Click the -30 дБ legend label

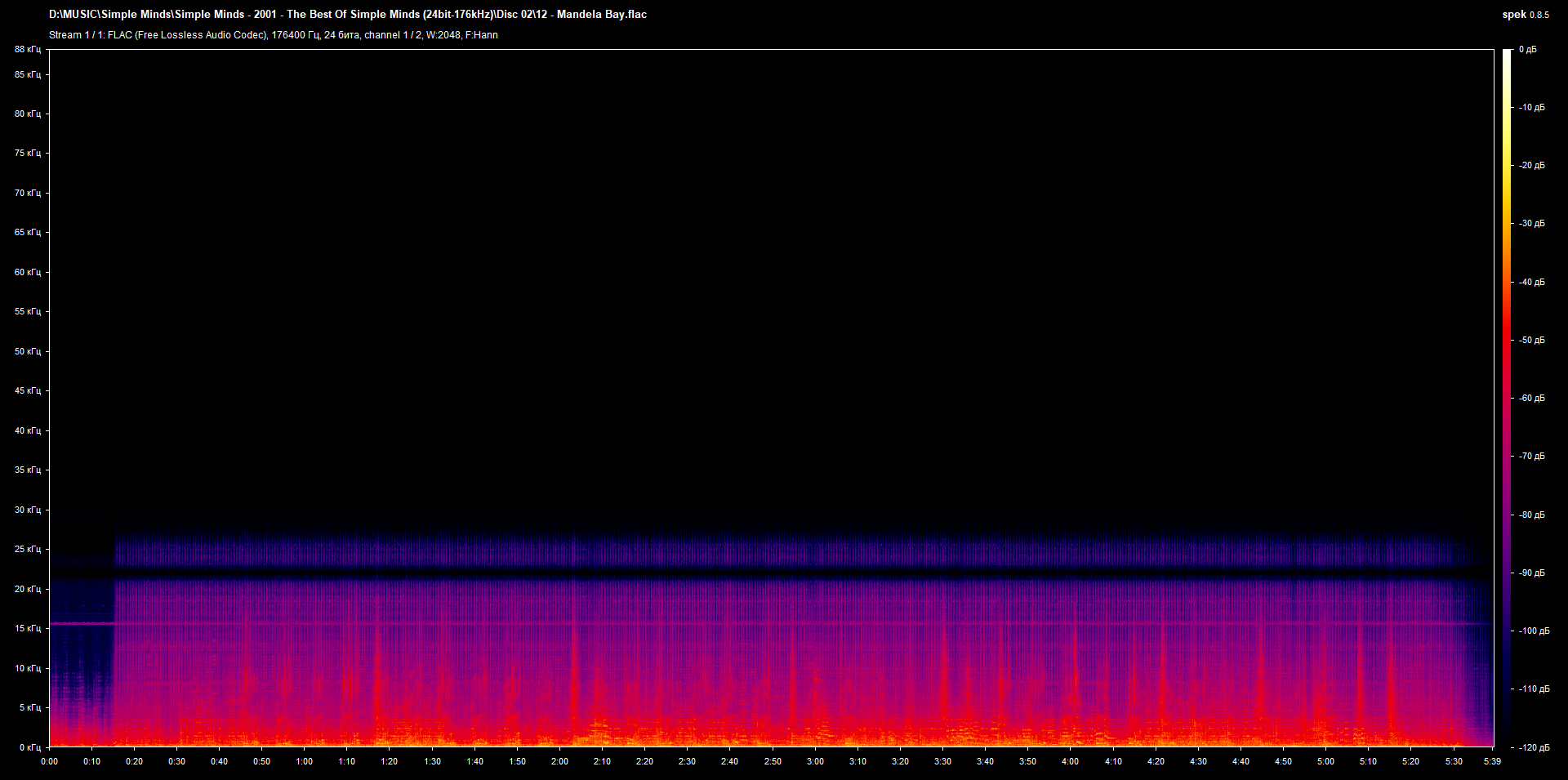(1532, 223)
